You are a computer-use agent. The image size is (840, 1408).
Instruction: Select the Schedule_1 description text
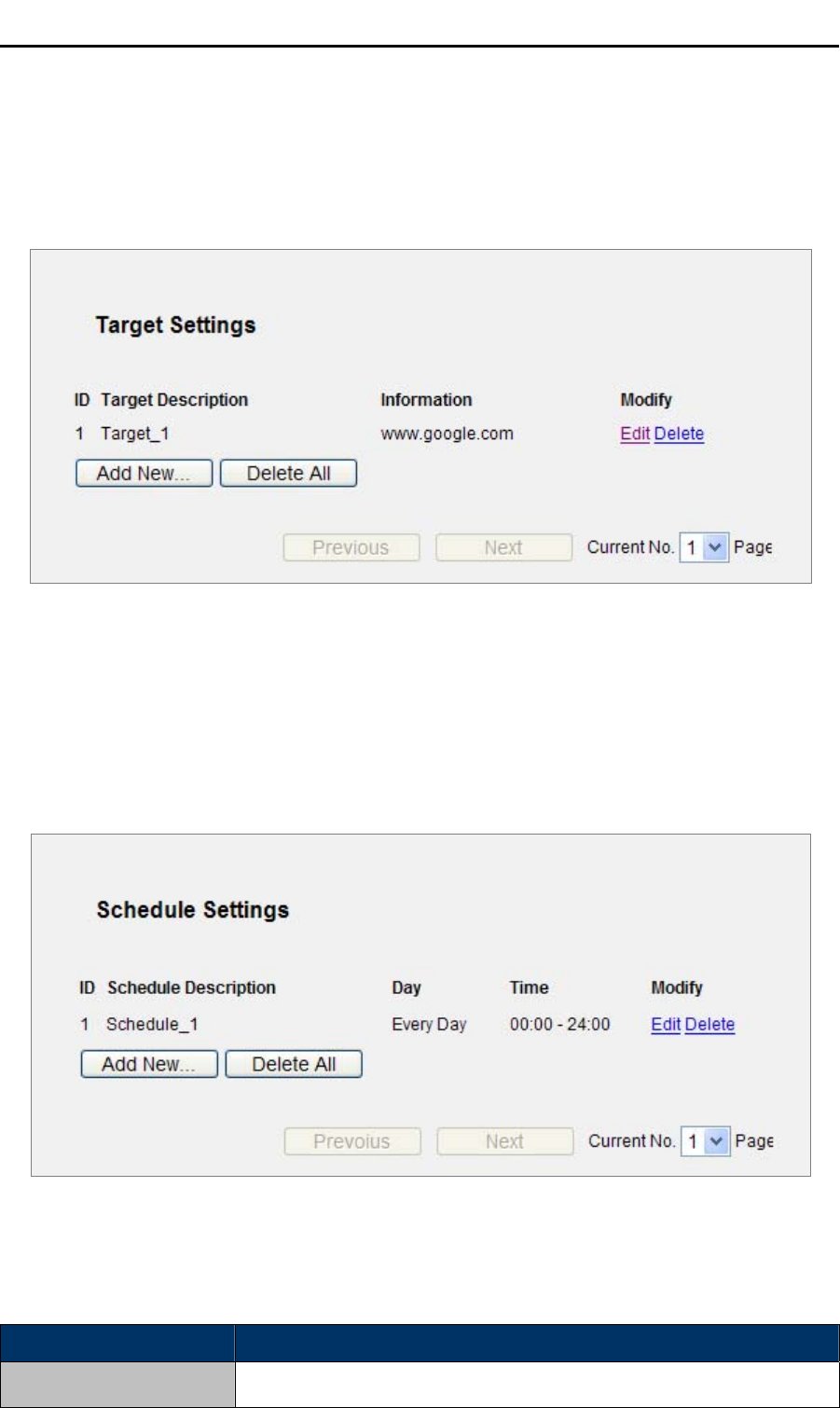(152, 1024)
